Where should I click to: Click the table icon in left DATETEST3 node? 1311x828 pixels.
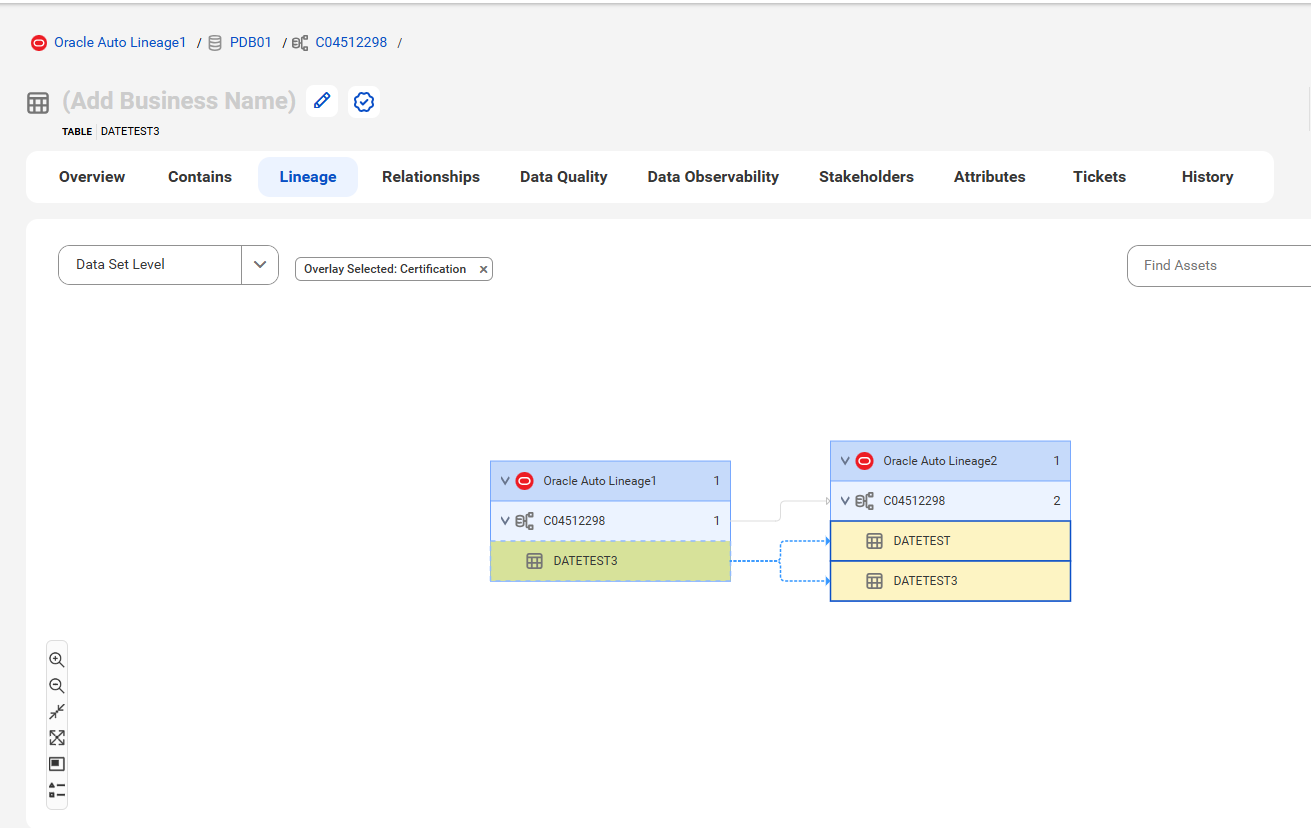click(x=534, y=561)
